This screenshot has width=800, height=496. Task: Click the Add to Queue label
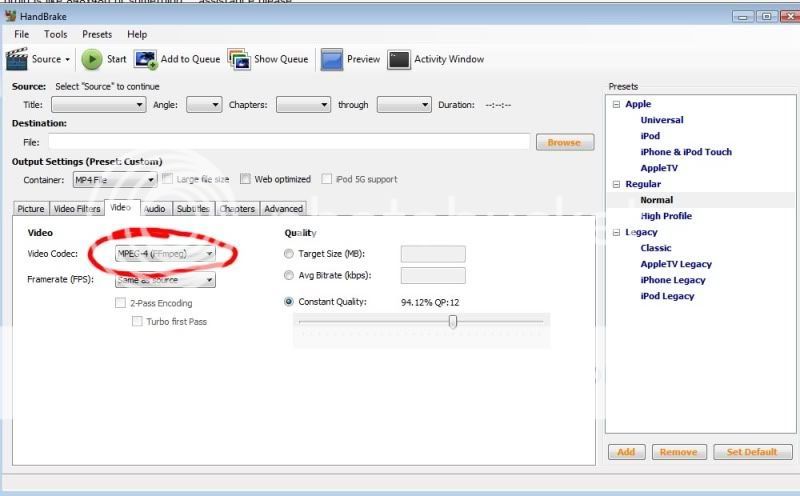click(x=190, y=59)
